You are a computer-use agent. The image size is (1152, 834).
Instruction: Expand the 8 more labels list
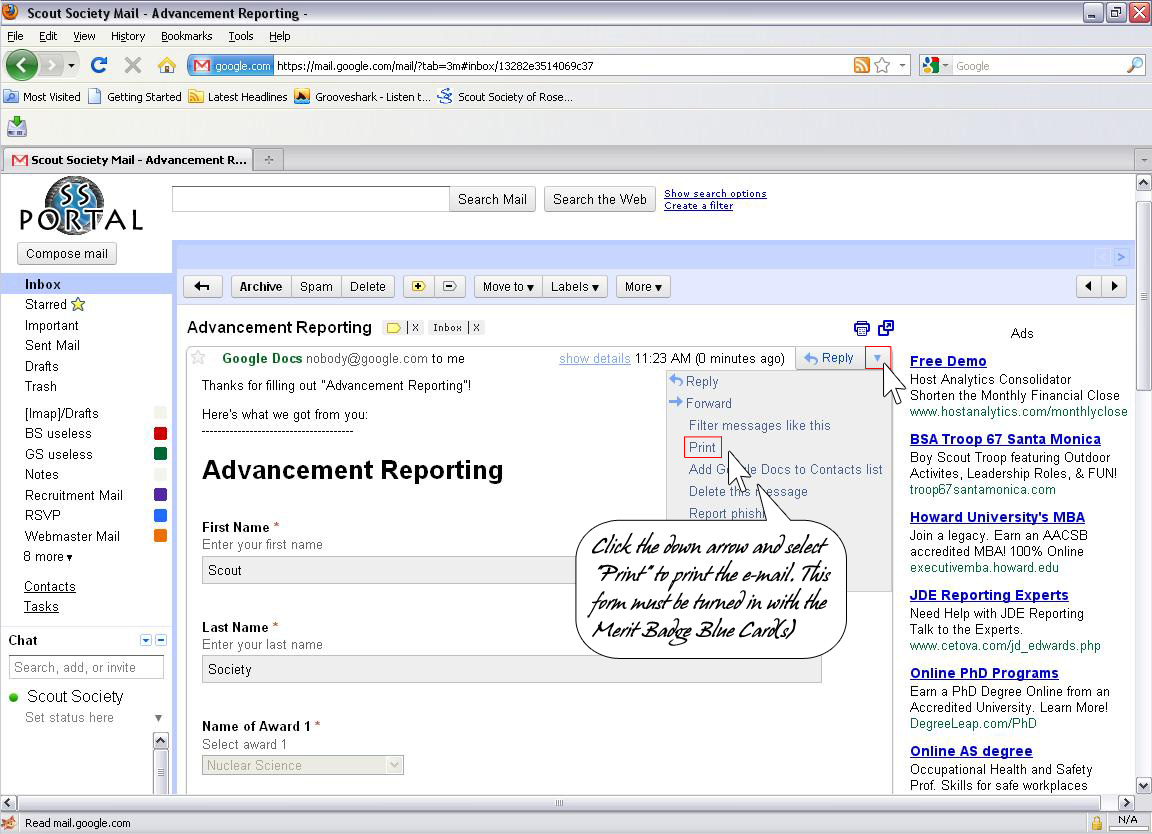[48, 557]
